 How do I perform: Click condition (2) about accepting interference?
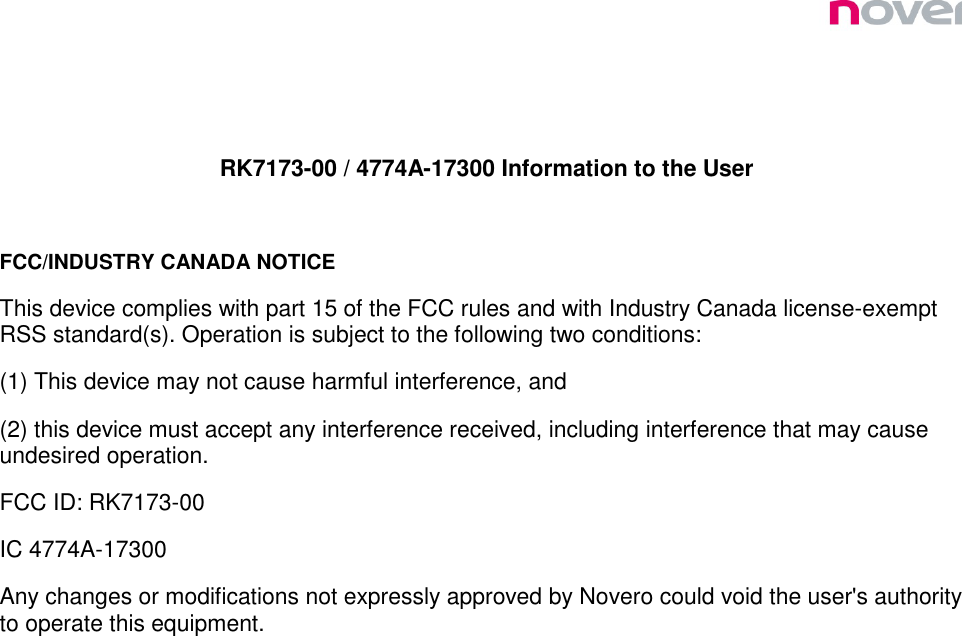pyautogui.click(x=464, y=442)
